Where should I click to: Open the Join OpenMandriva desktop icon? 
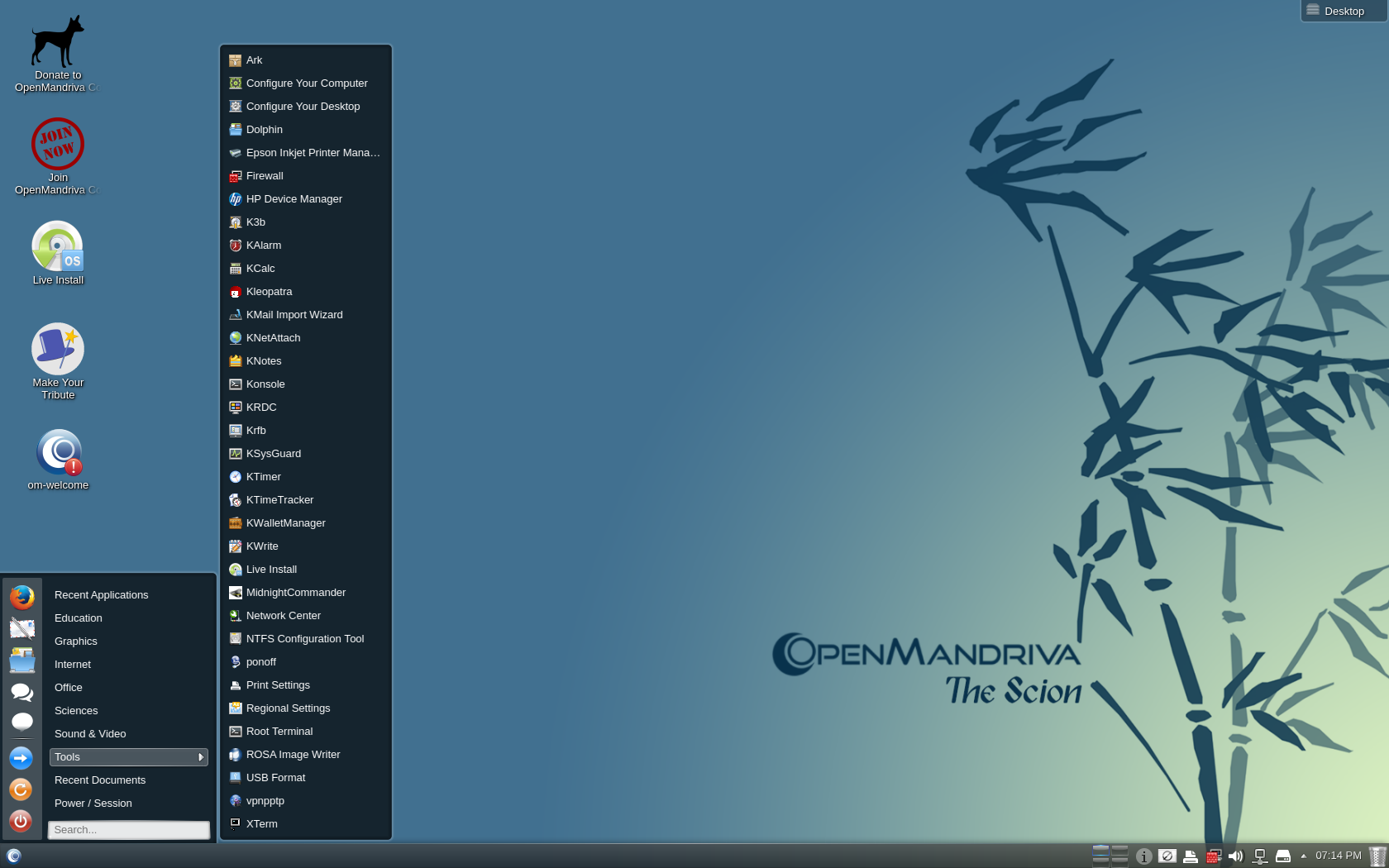[58, 156]
